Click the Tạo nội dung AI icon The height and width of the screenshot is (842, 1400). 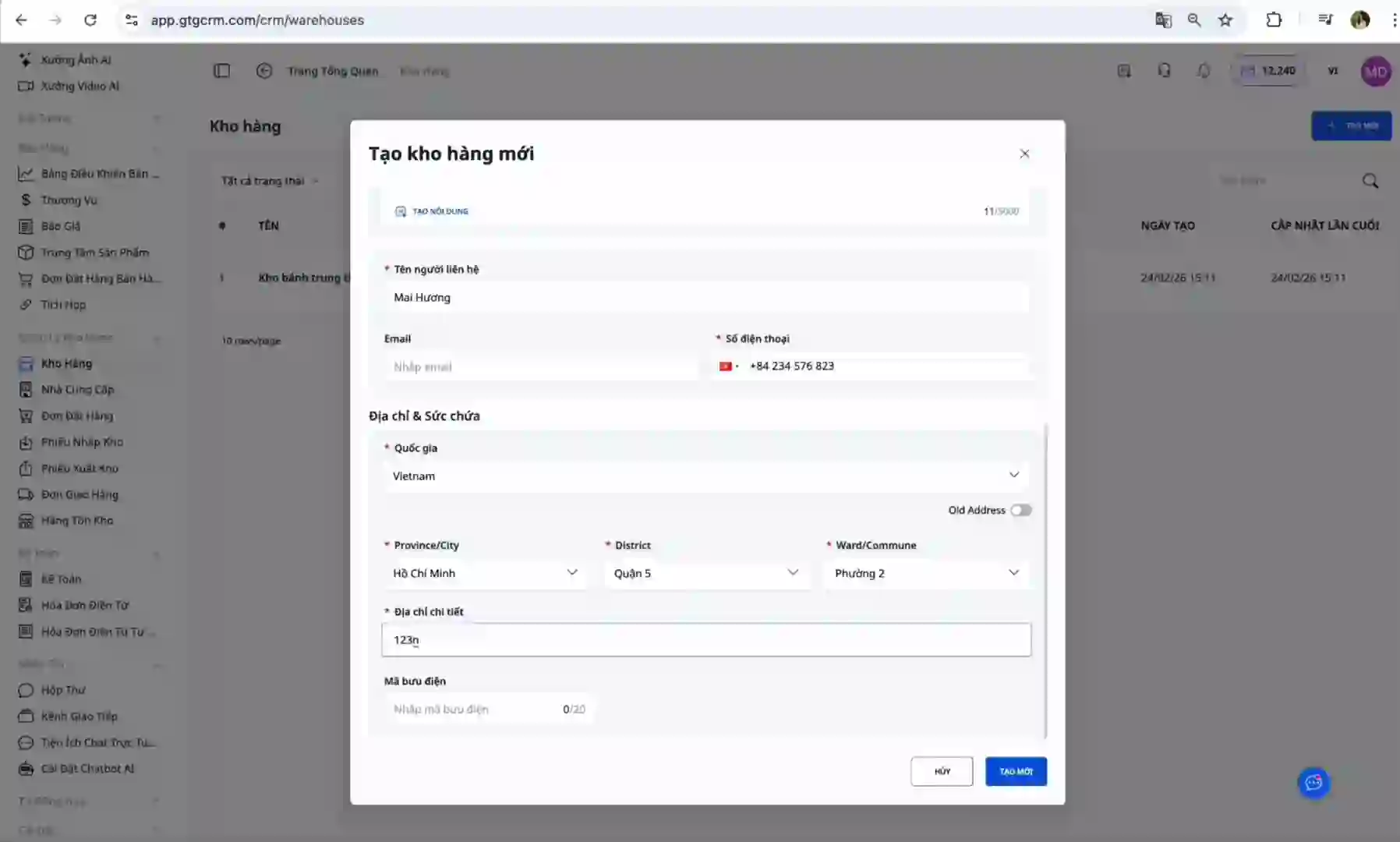pyautogui.click(x=401, y=211)
